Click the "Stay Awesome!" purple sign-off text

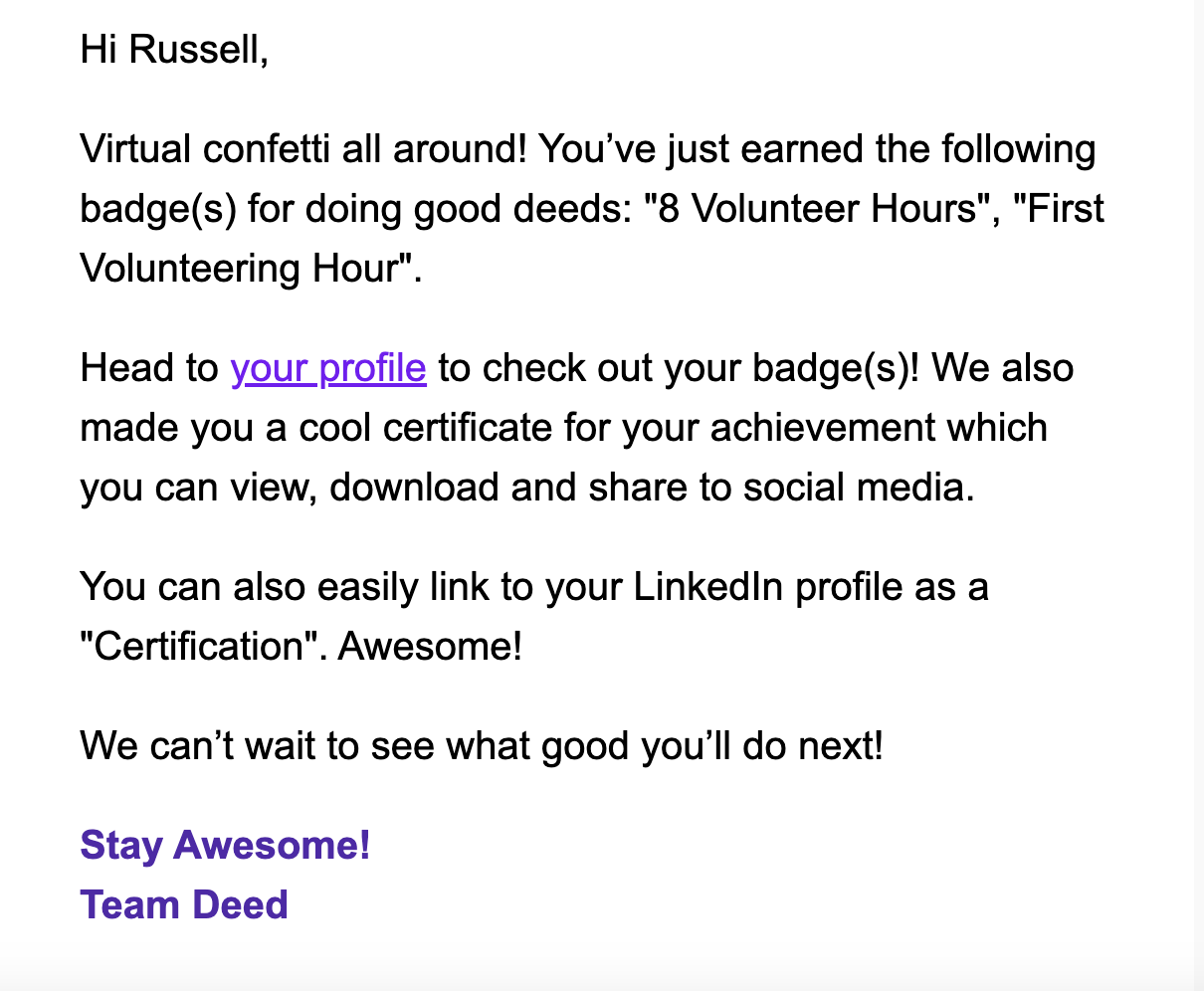point(225,845)
